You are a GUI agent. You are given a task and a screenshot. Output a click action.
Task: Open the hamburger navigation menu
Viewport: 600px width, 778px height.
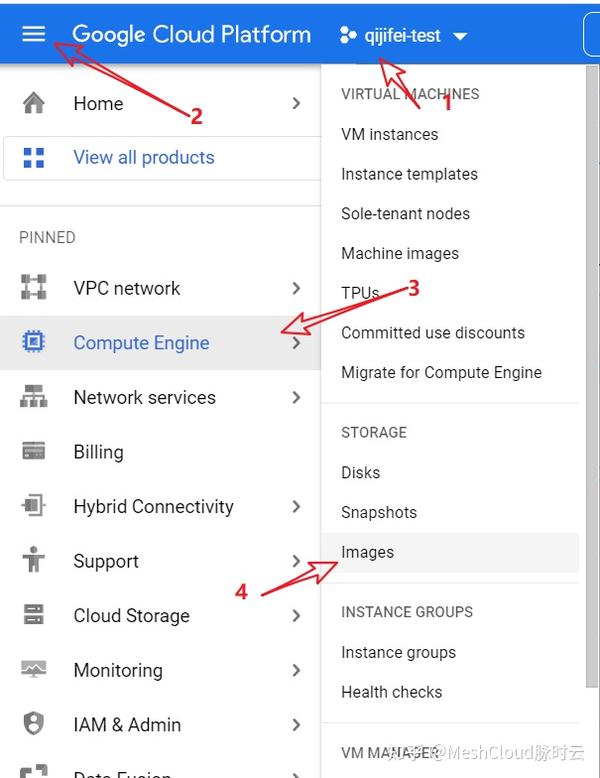pyautogui.click(x=33, y=34)
